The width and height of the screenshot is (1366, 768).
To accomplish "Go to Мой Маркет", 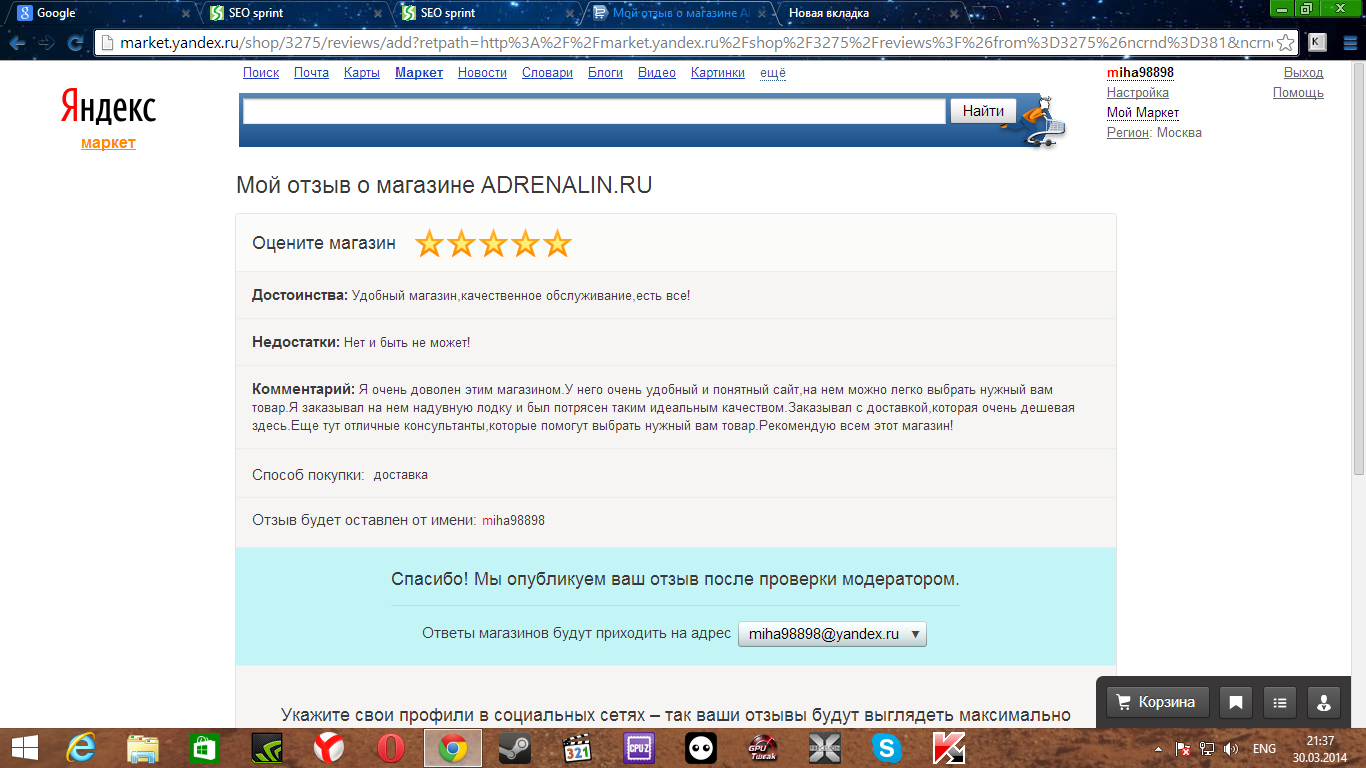I will point(1143,113).
